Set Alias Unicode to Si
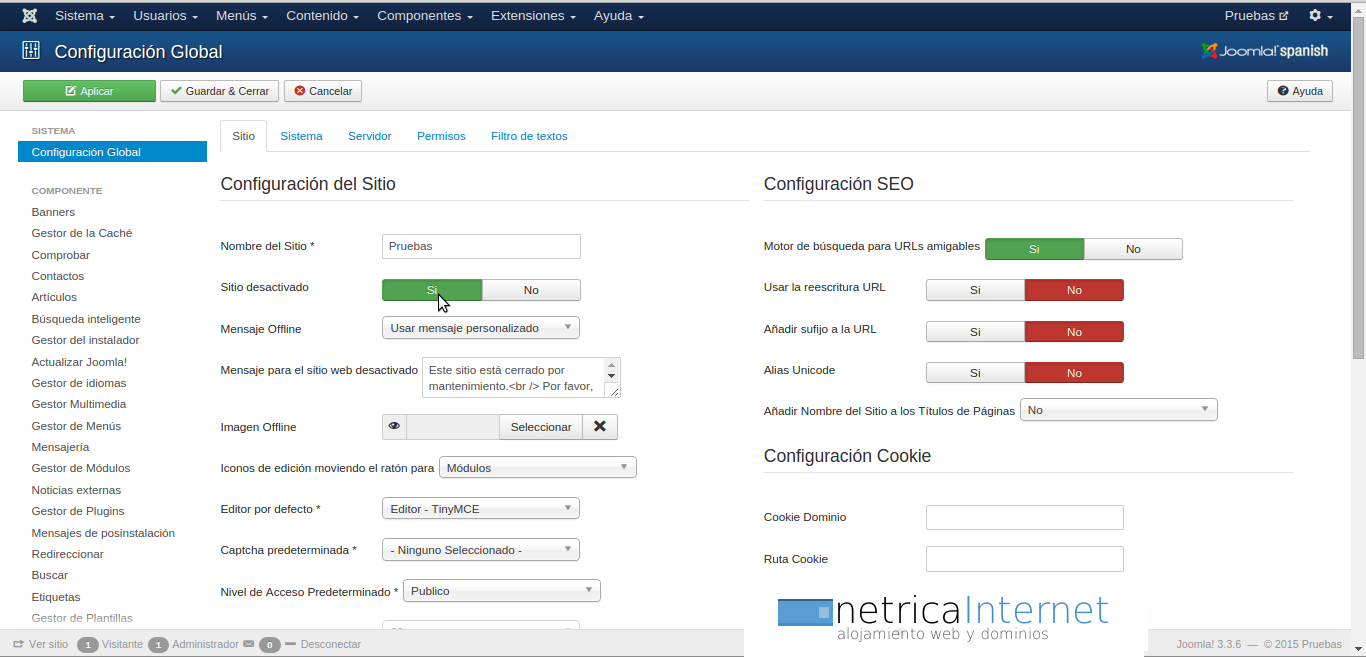This screenshot has height=657, width=1366. pos(975,373)
